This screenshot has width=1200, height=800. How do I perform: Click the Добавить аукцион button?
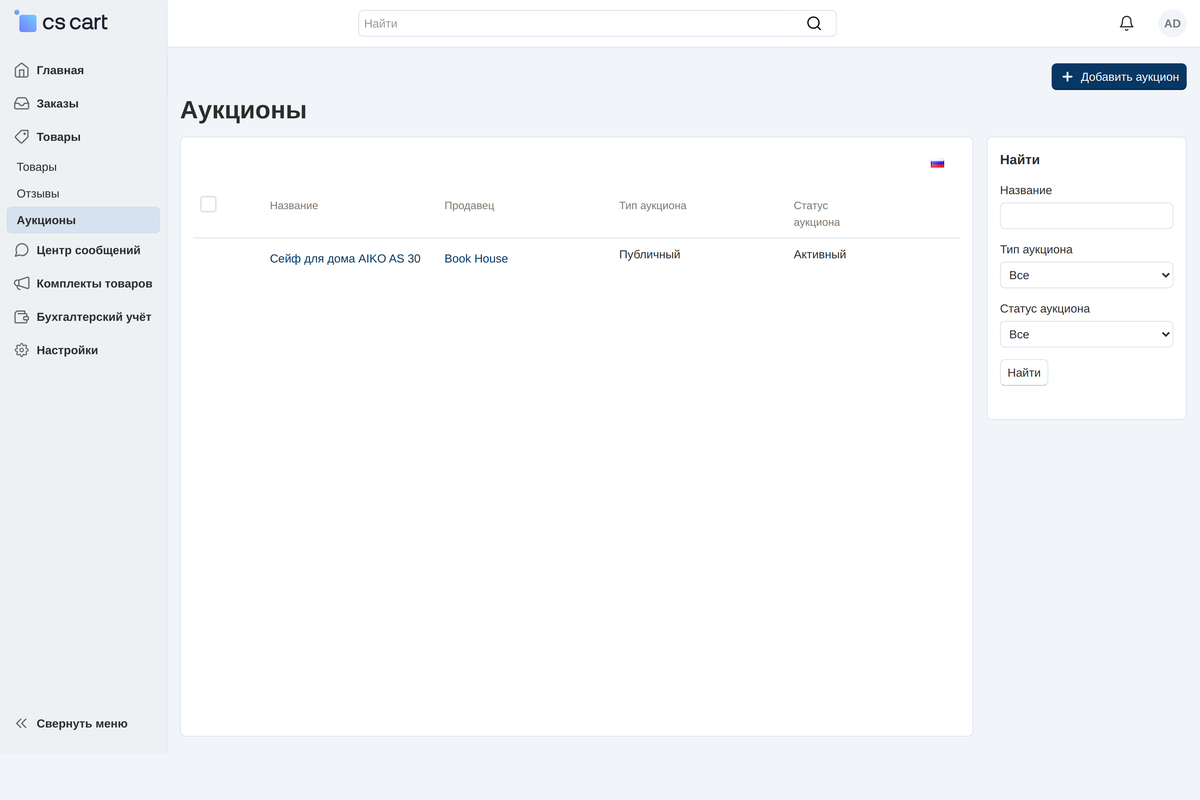pyautogui.click(x=1119, y=77)
